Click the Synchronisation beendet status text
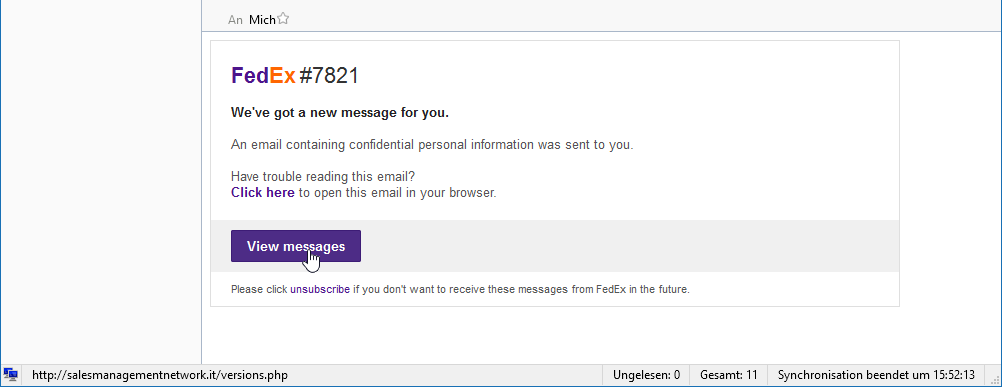1002x387 pixels. click(x=876, y=375)
